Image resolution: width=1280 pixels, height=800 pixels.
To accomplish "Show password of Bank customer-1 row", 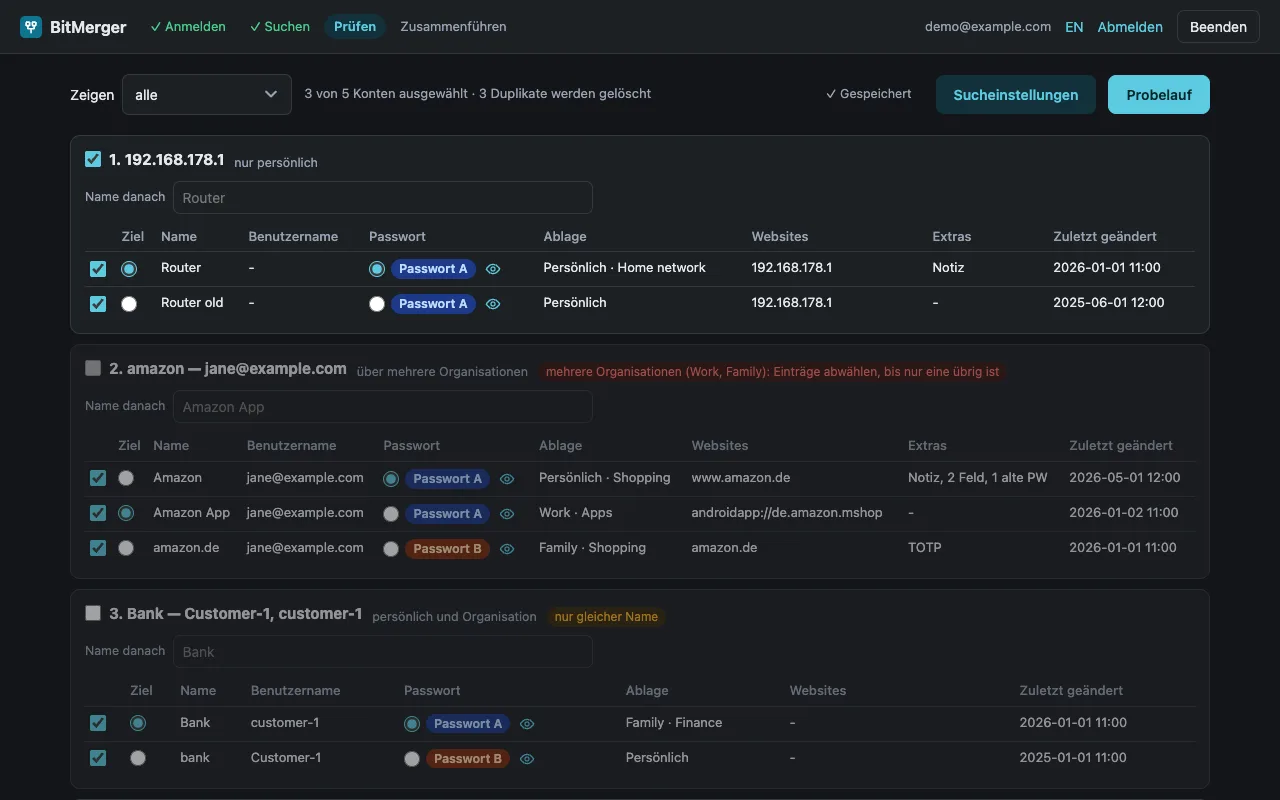I will pyautogui.click(x=527, y=724).
